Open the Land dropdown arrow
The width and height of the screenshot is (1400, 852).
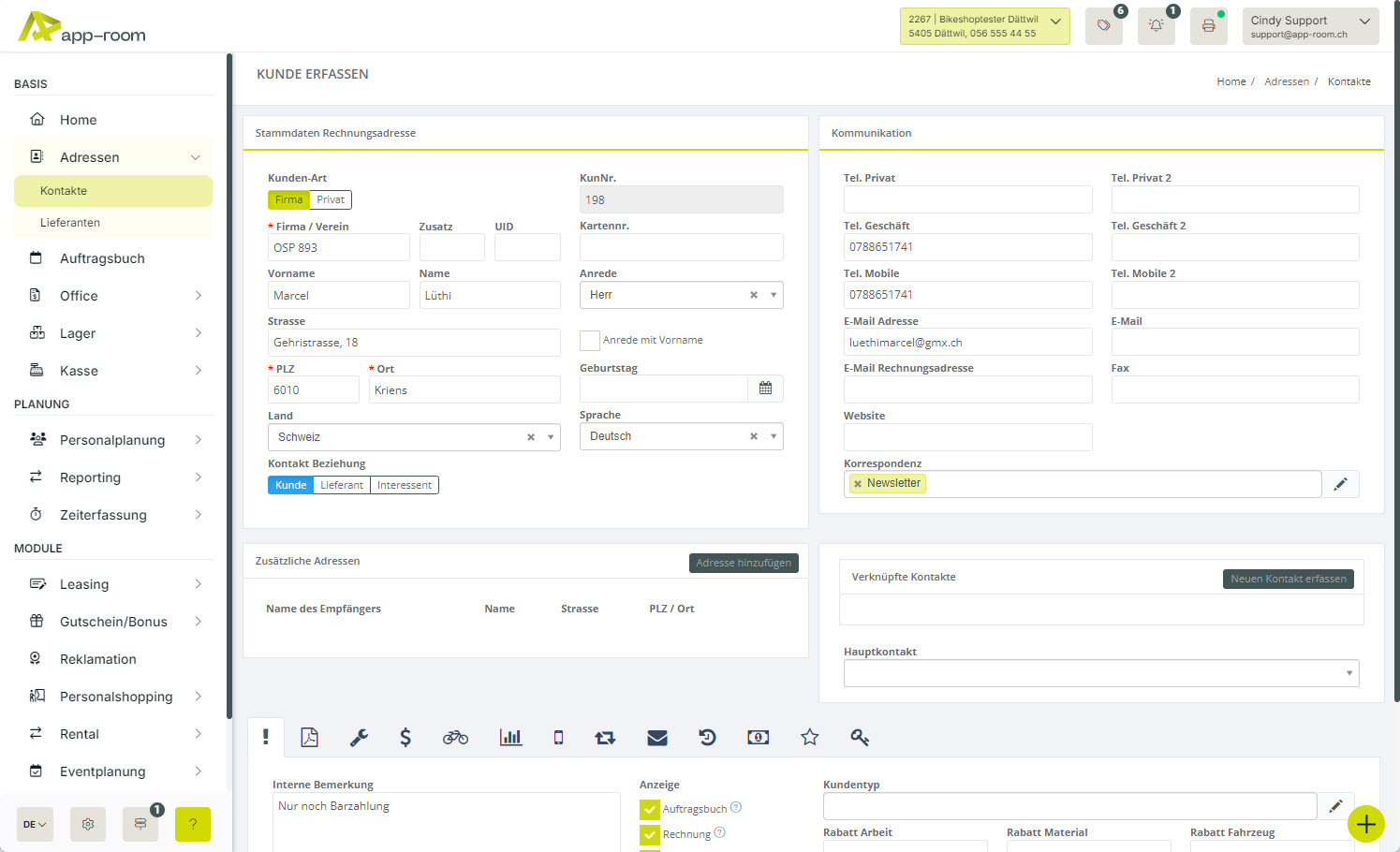pyautogui.click(x=551, y=437)
